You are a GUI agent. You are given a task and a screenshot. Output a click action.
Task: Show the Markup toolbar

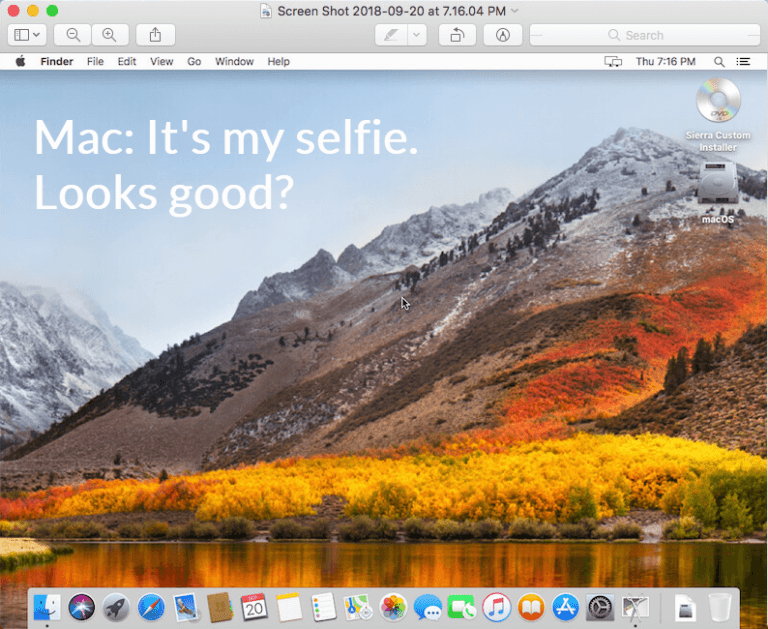pyautogui.click(x=503, y=35)
